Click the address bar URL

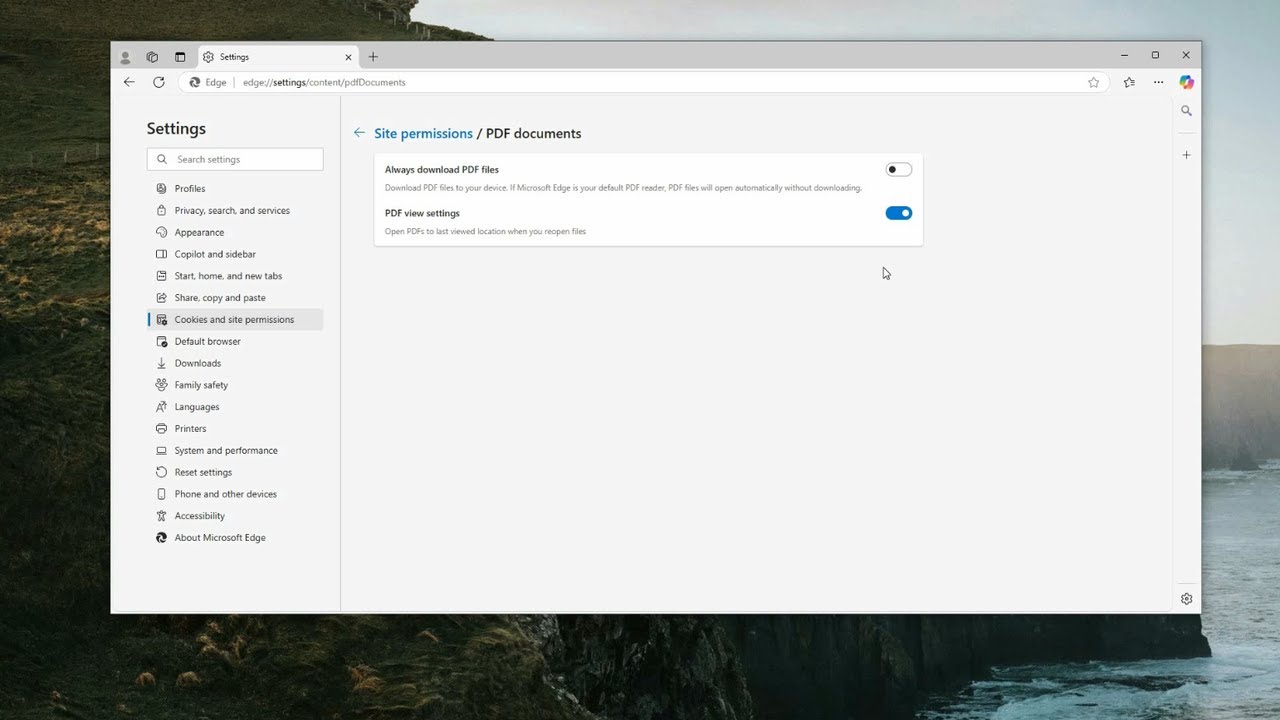click(324, 82)
